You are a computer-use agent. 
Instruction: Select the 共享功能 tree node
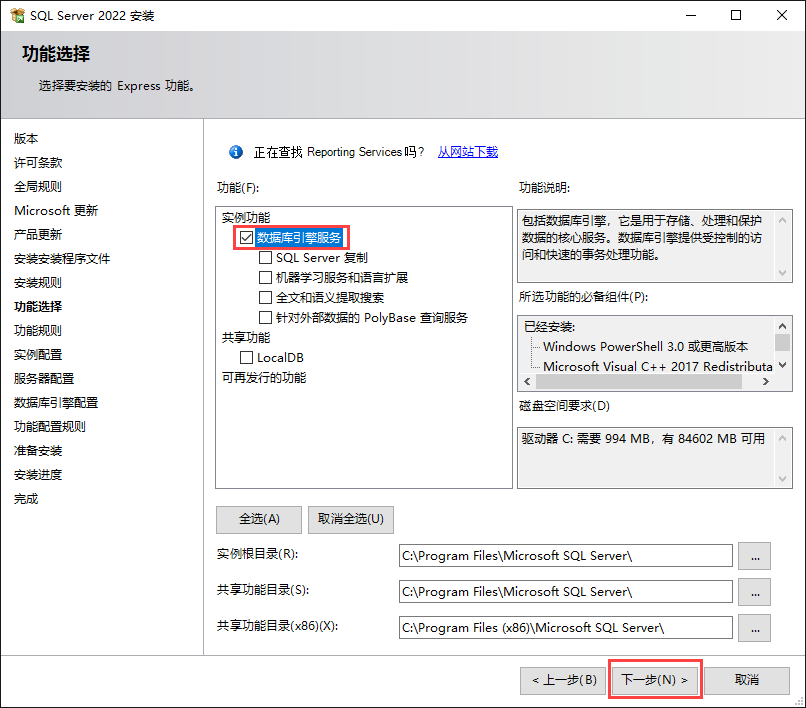tap(246, 338)
